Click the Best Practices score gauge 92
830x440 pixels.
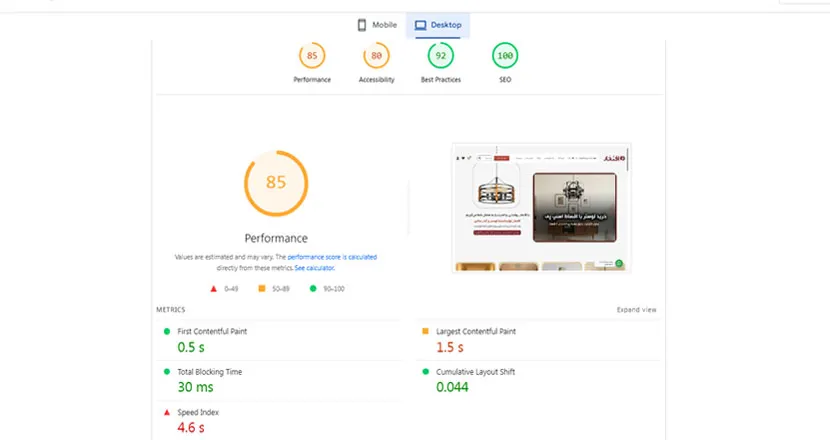point(441,56)
